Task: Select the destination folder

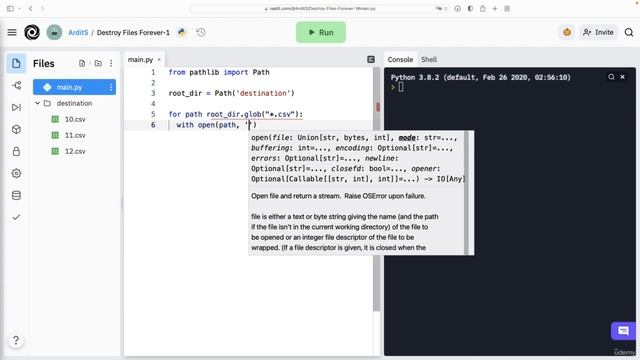Action: (74, 103)
